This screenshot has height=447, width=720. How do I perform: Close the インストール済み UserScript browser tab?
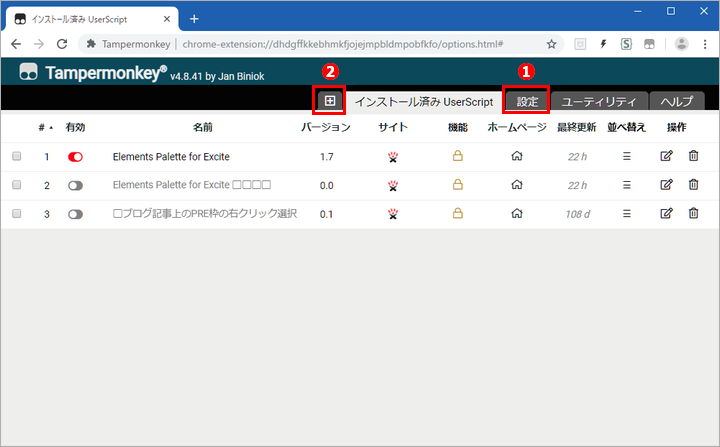coord(167,19)
